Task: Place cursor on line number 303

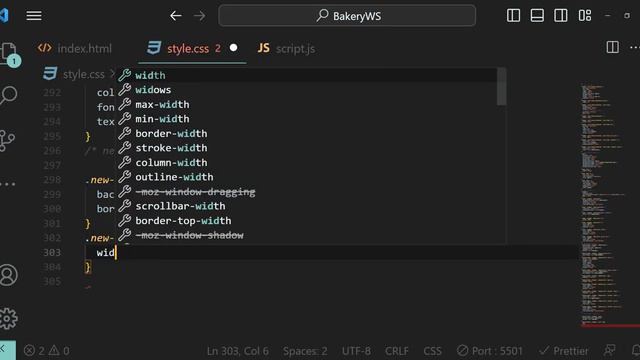Action: (52, 253)
